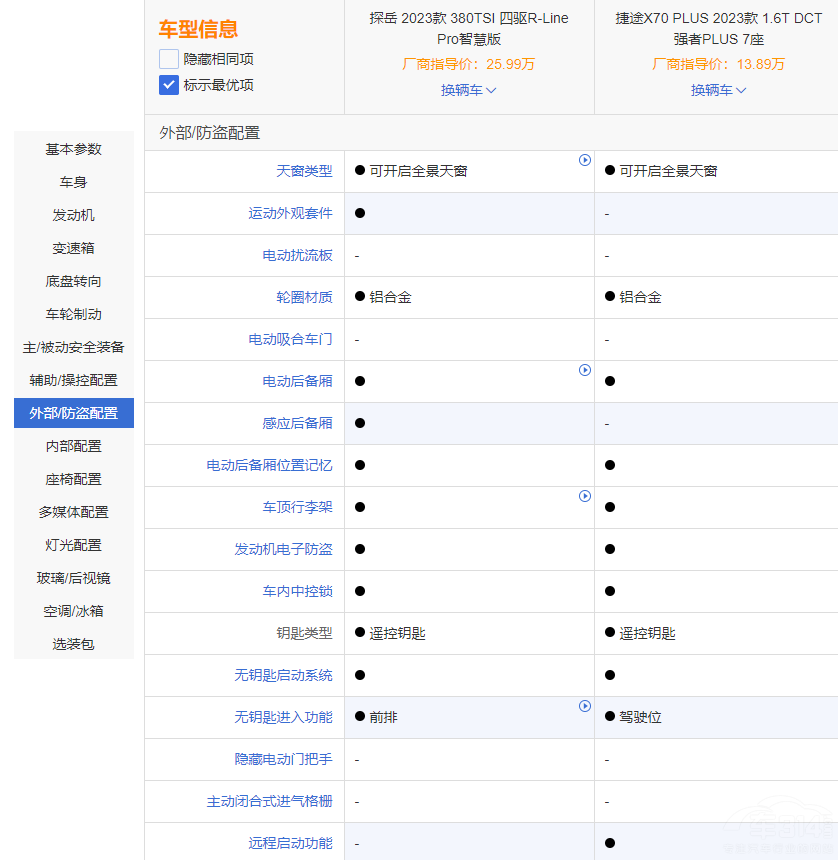Open 电动吸合车门 parameter link

tap(290, 339)
